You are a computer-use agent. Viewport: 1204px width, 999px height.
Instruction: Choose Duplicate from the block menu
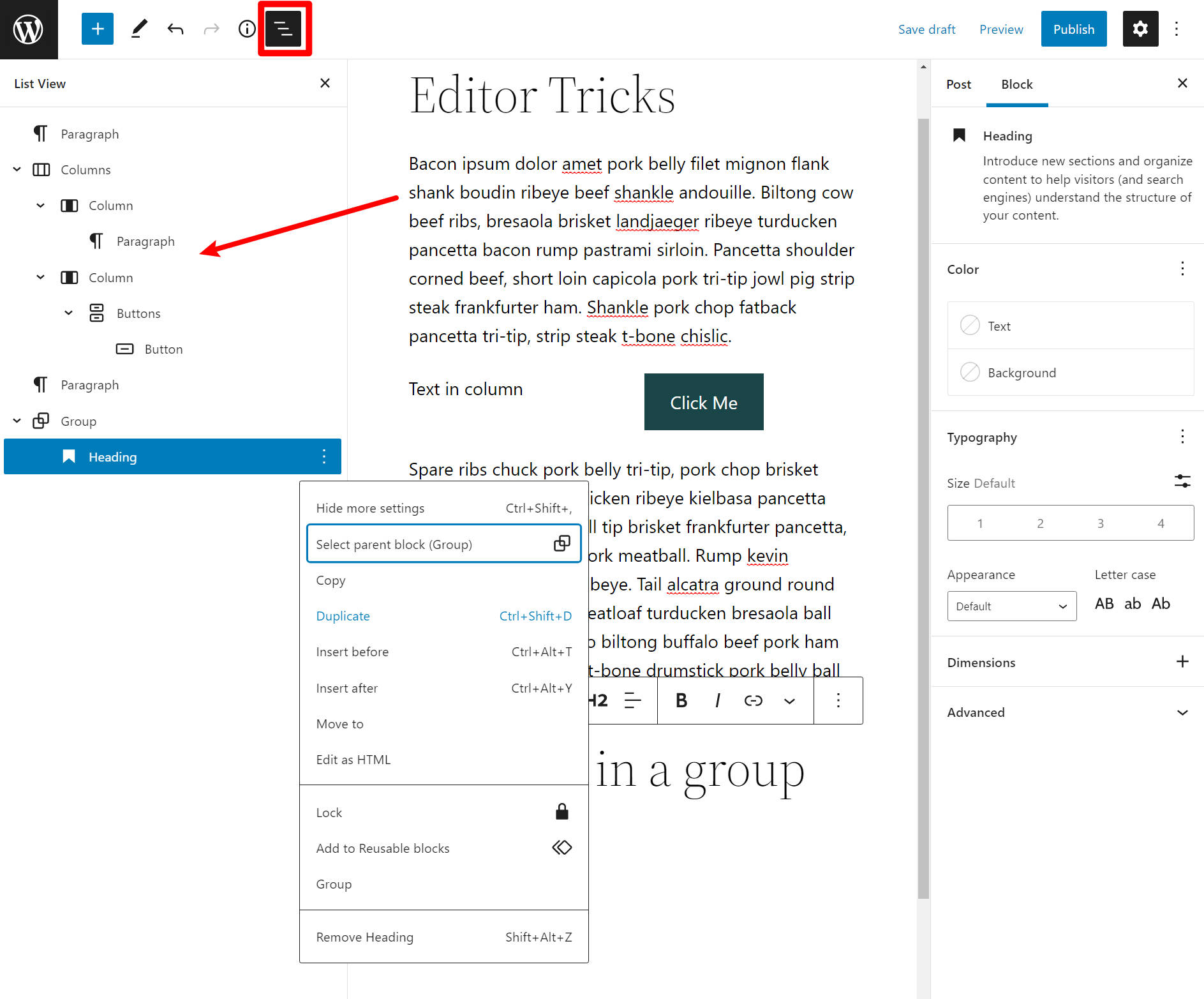[x=343, y=616]
